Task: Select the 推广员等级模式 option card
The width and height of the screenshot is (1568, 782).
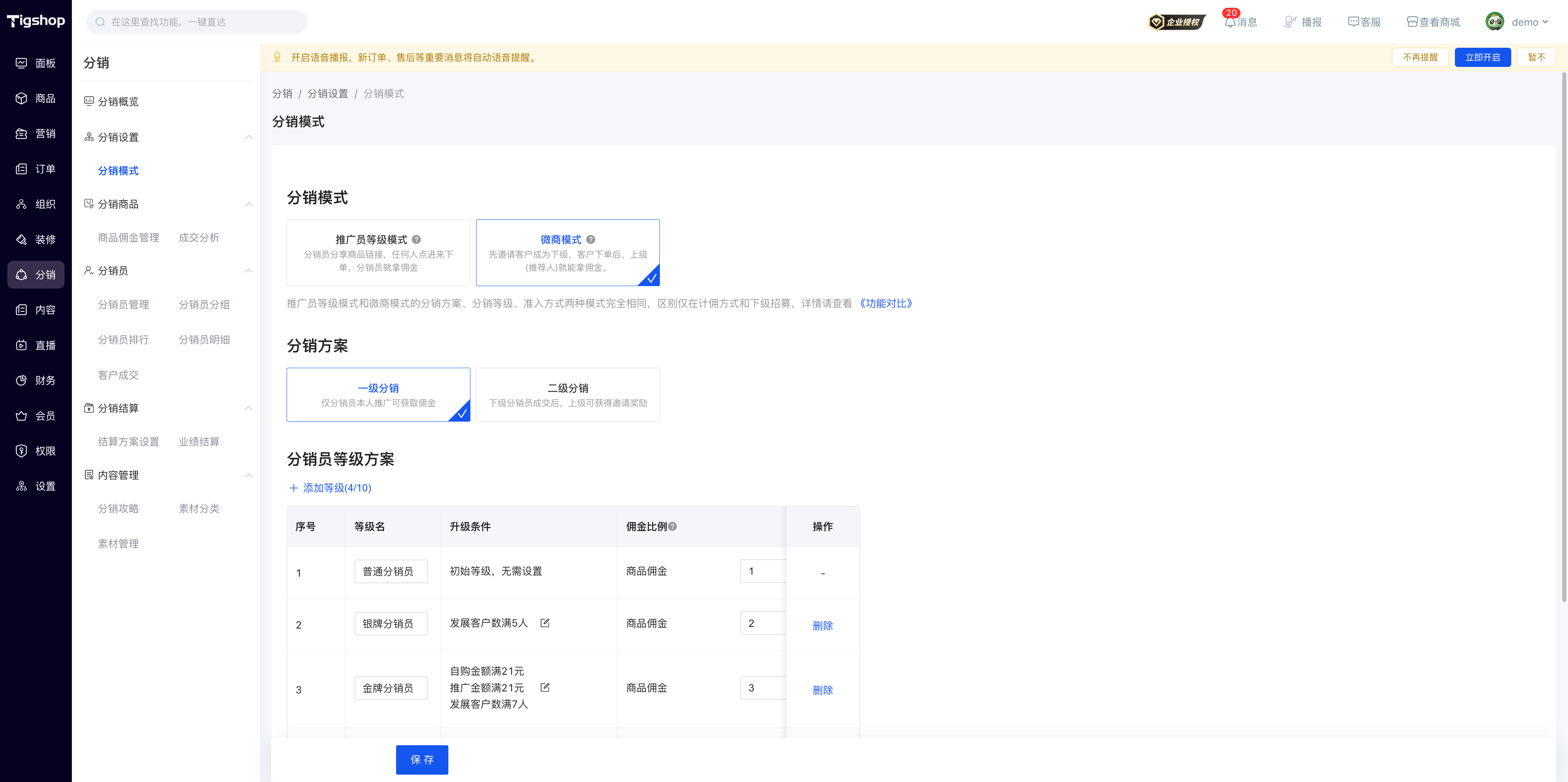Action: coord(379,253)
